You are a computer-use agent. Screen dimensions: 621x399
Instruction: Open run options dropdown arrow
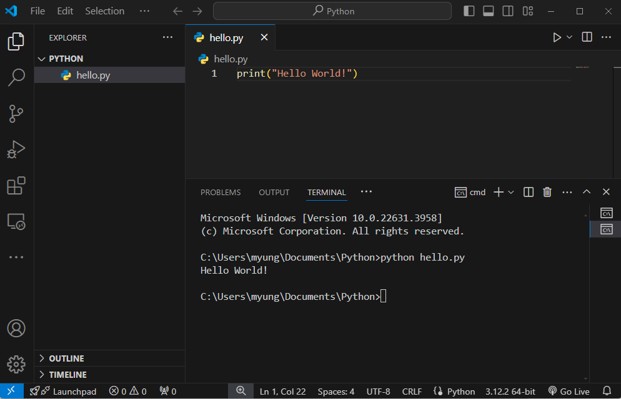point(570,37)
